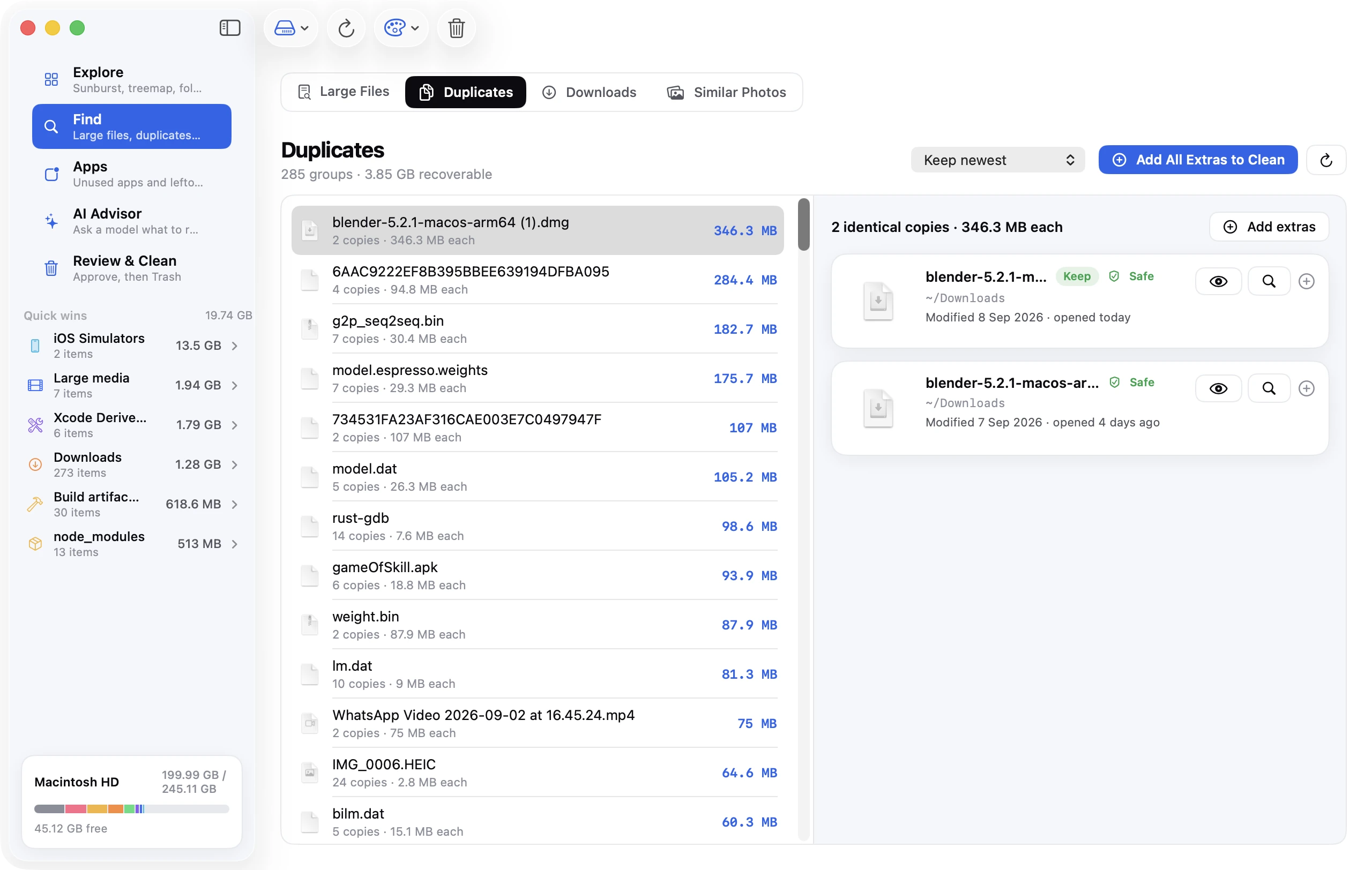Screen dimensions: 1372x870
Task: Click the Add extras button
Action: pos(1269,227)
